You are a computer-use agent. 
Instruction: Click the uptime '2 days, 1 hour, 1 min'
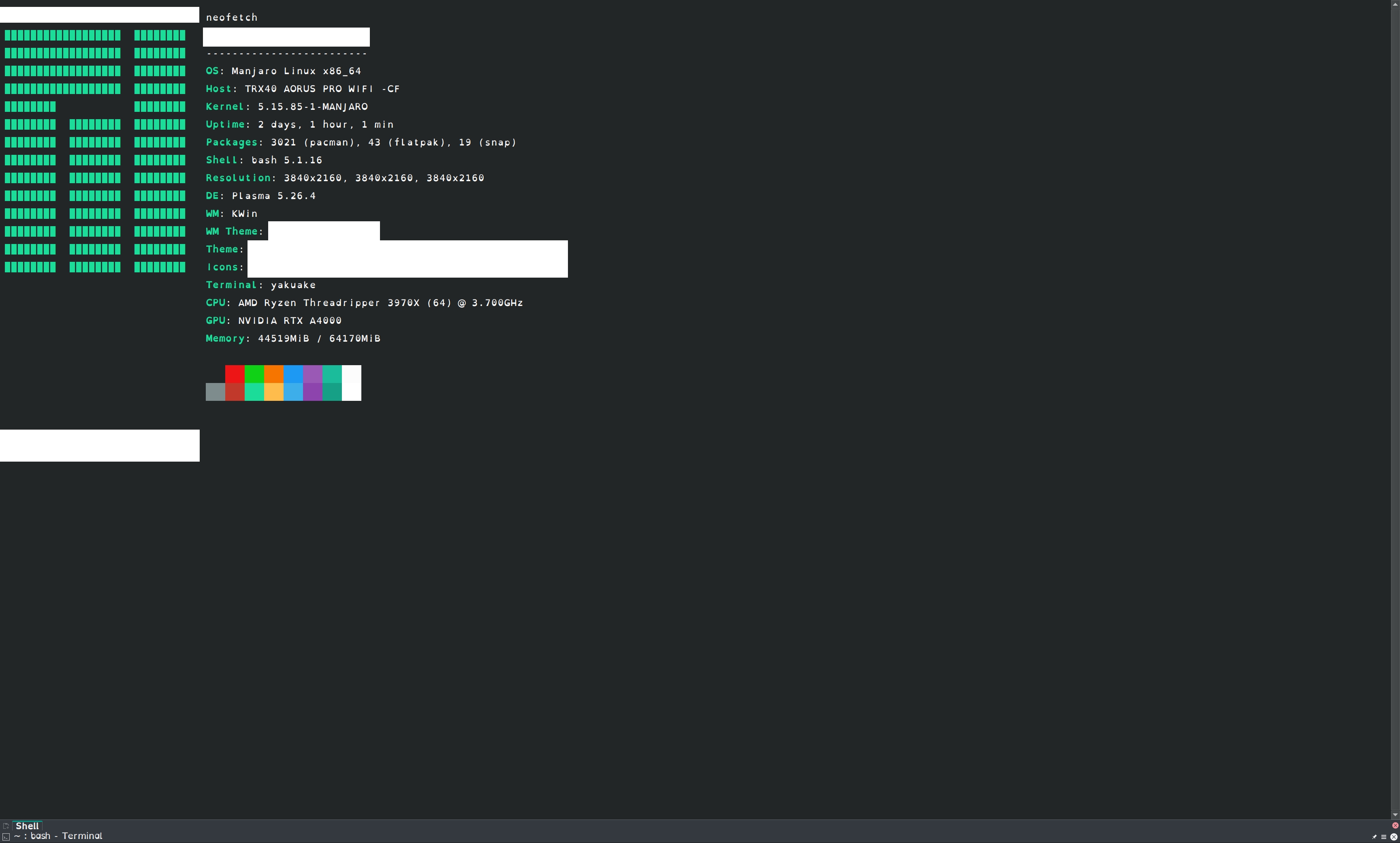[326, 124]
